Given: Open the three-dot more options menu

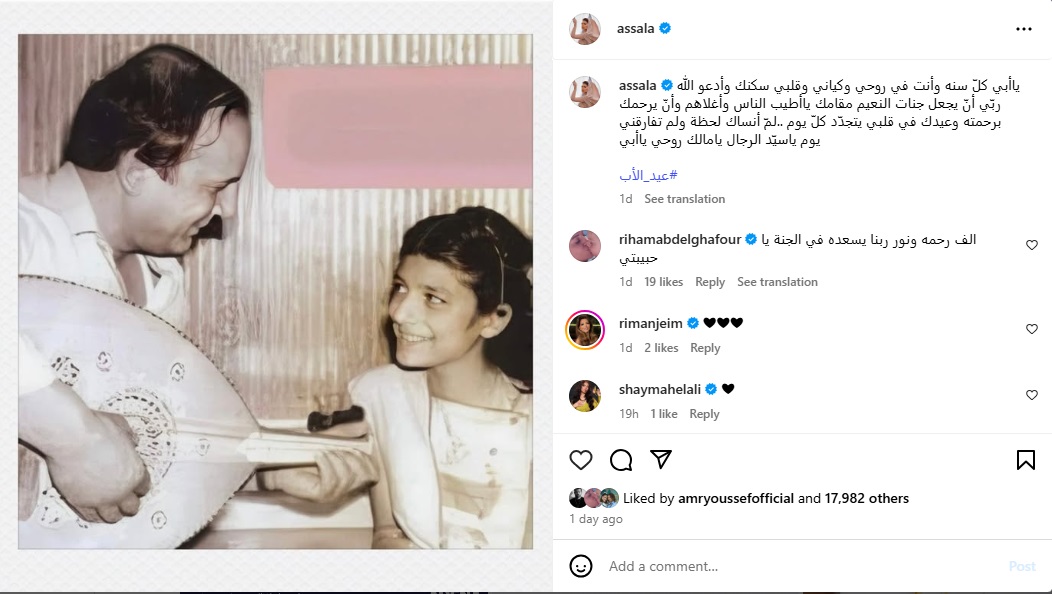Looking at the screenshot, I should click(1023, 29).
